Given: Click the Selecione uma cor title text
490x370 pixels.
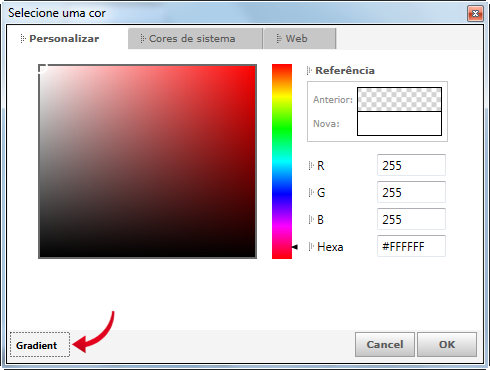Looking at the screenshot, I should (x=57, y=13).
